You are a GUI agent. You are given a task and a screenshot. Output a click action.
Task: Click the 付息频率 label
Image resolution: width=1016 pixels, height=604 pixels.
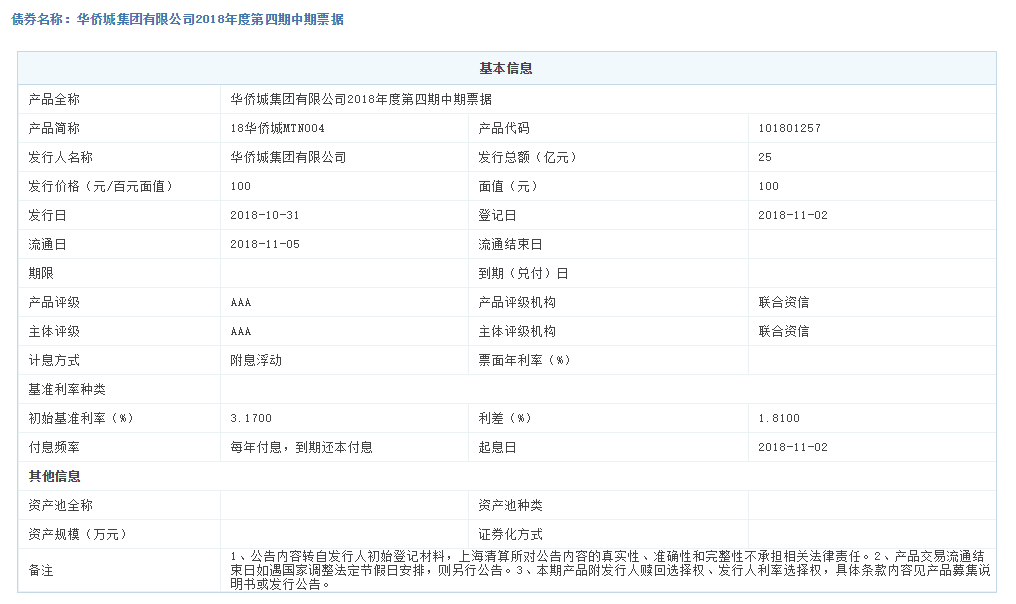tap(54, 448)
